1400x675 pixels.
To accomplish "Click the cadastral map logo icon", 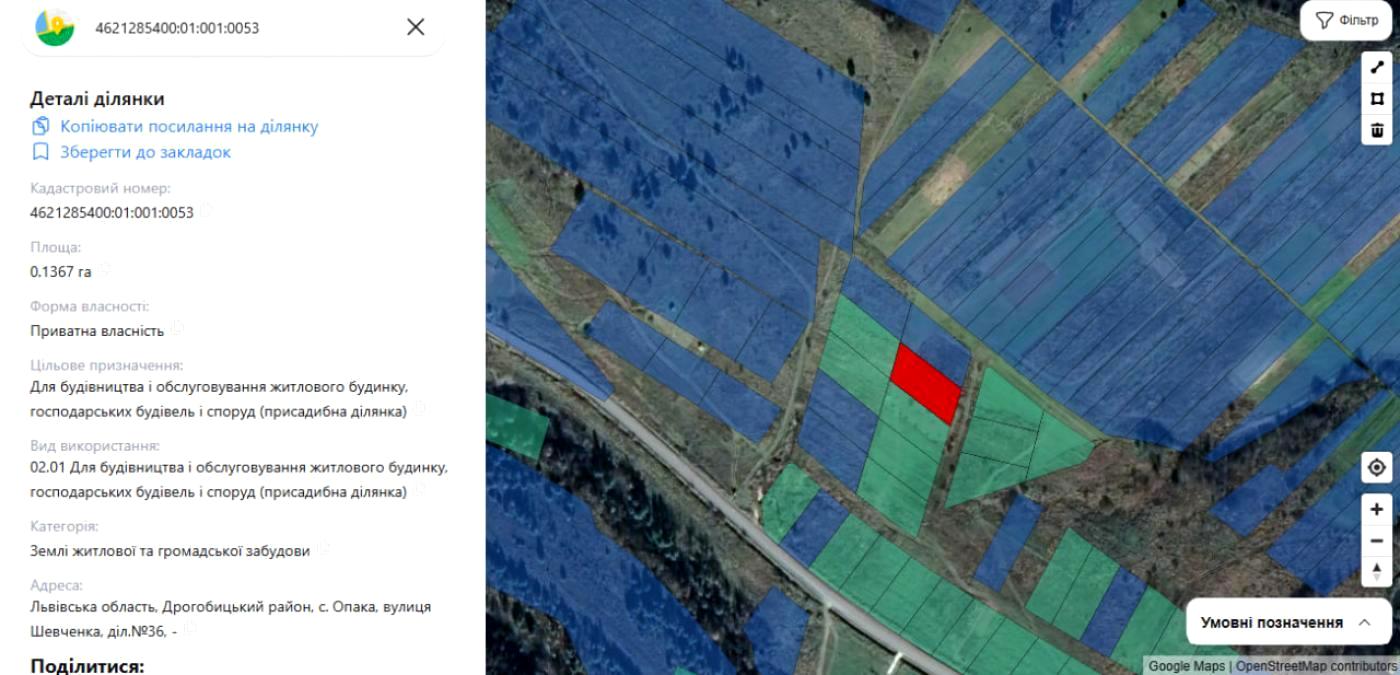I will click(x=55, y=27).
